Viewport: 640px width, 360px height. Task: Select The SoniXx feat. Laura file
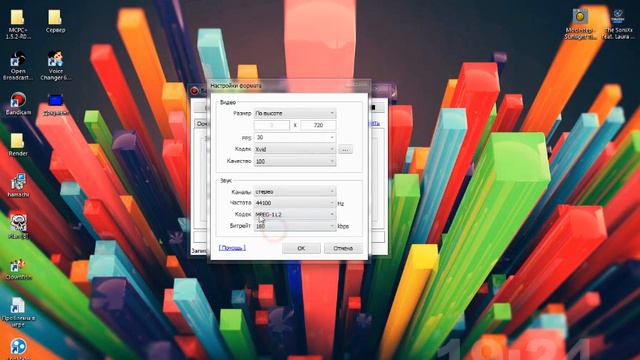[618, 24]
